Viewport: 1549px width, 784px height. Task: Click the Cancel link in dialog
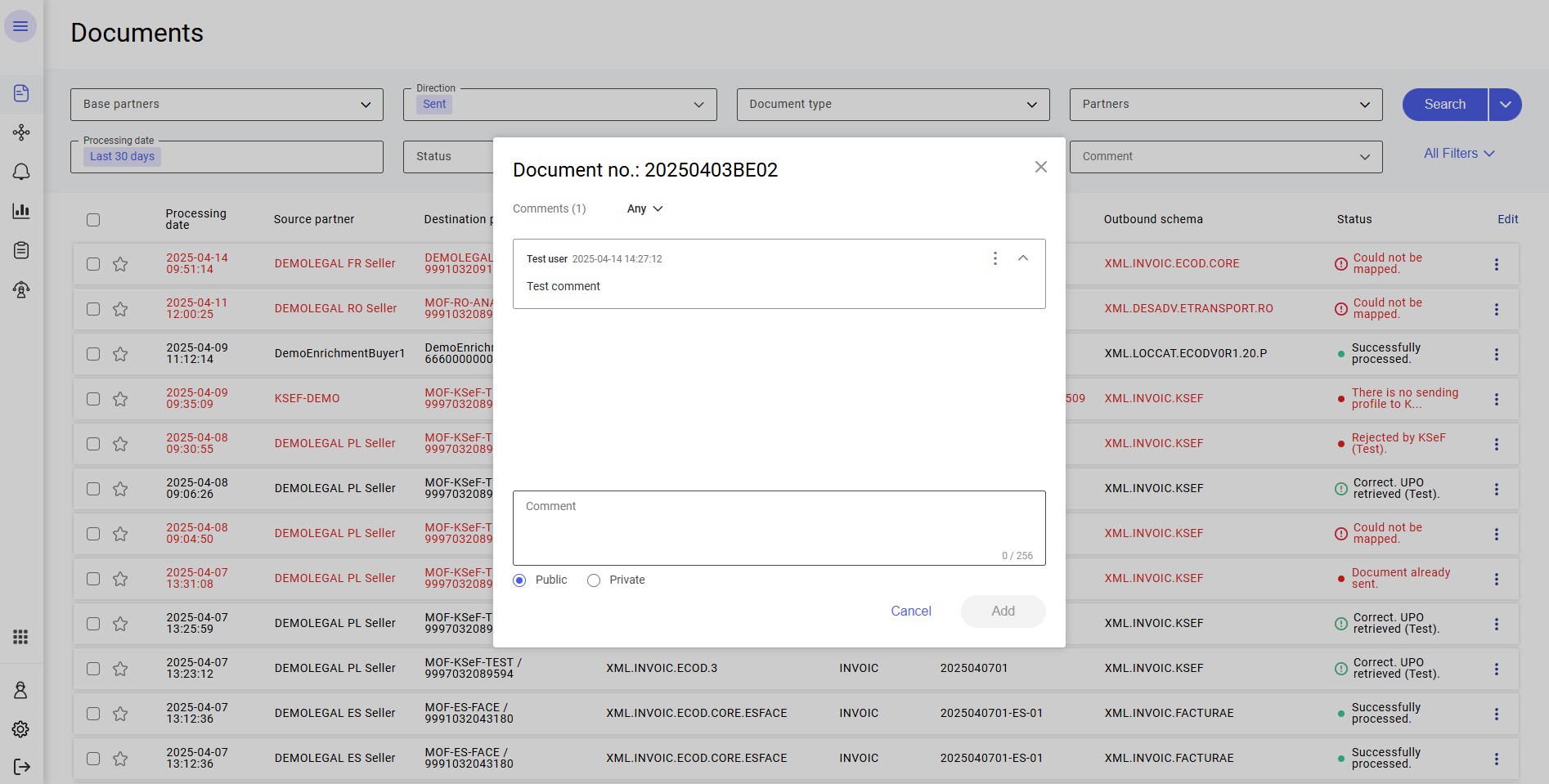tap(910, 612)
